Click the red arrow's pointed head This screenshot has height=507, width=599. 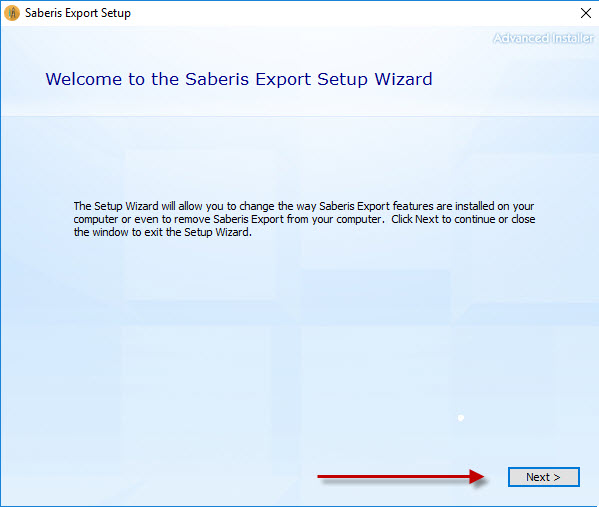[477, 476]
